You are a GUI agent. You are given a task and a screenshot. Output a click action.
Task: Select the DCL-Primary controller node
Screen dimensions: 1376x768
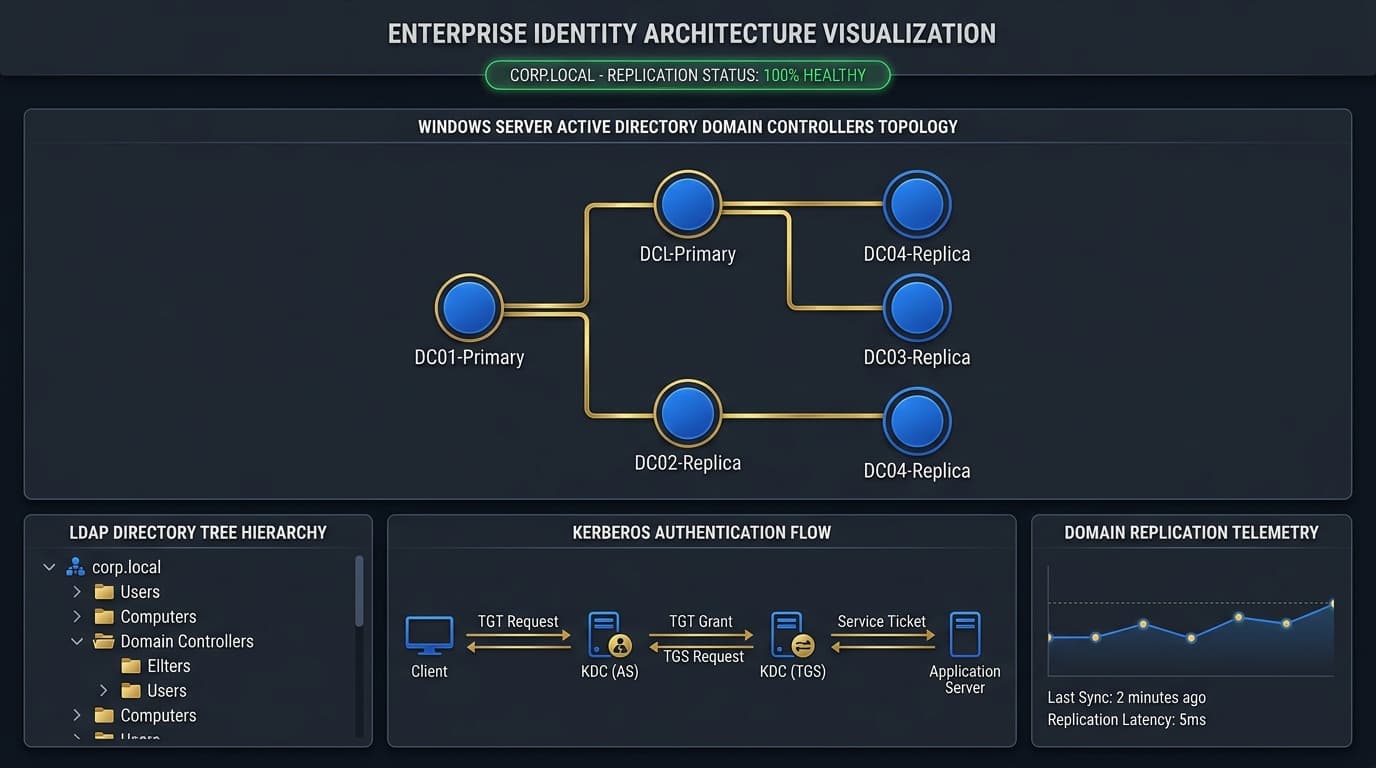click(x=688, y=204)
